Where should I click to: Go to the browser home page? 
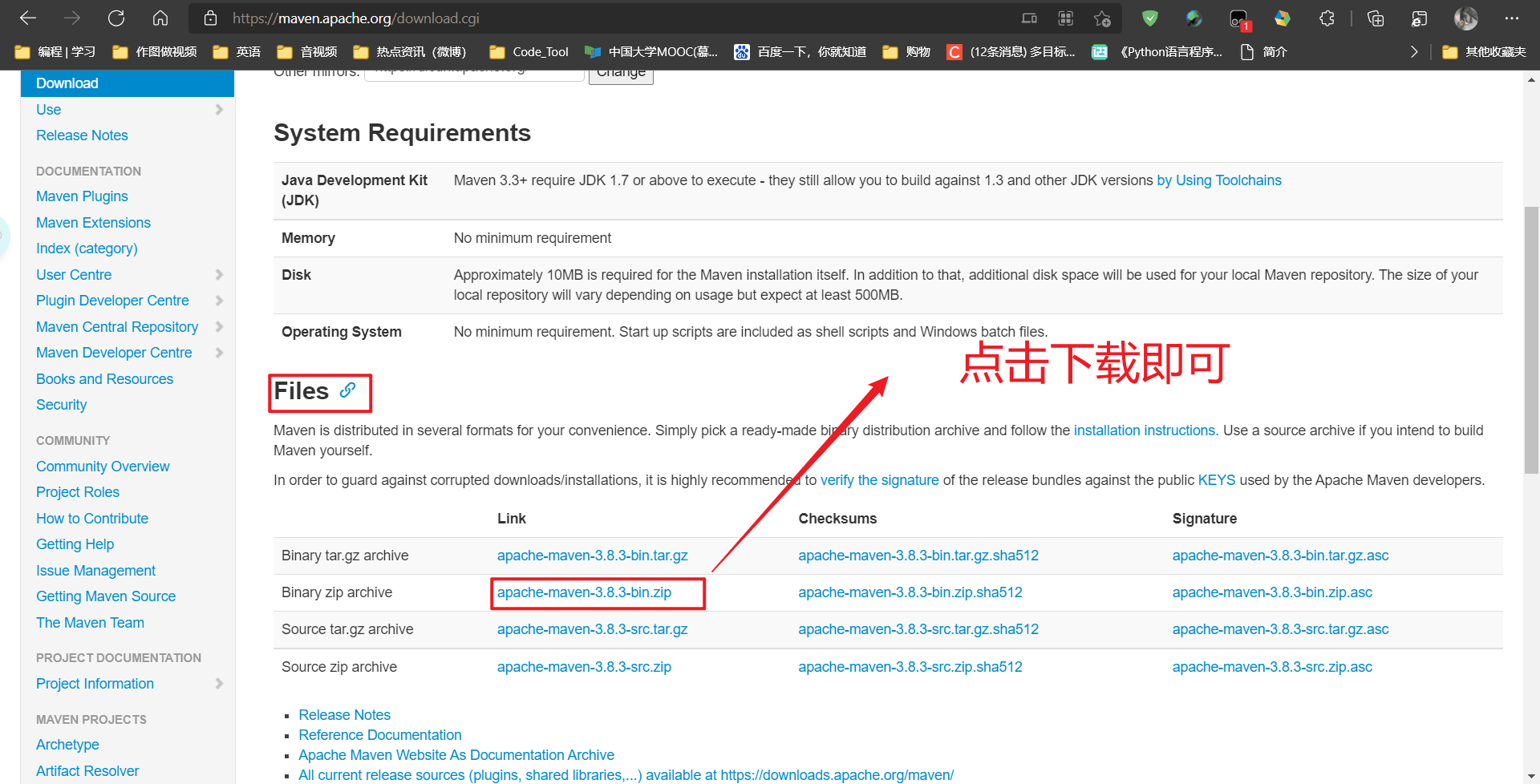[x=160, y=18]
